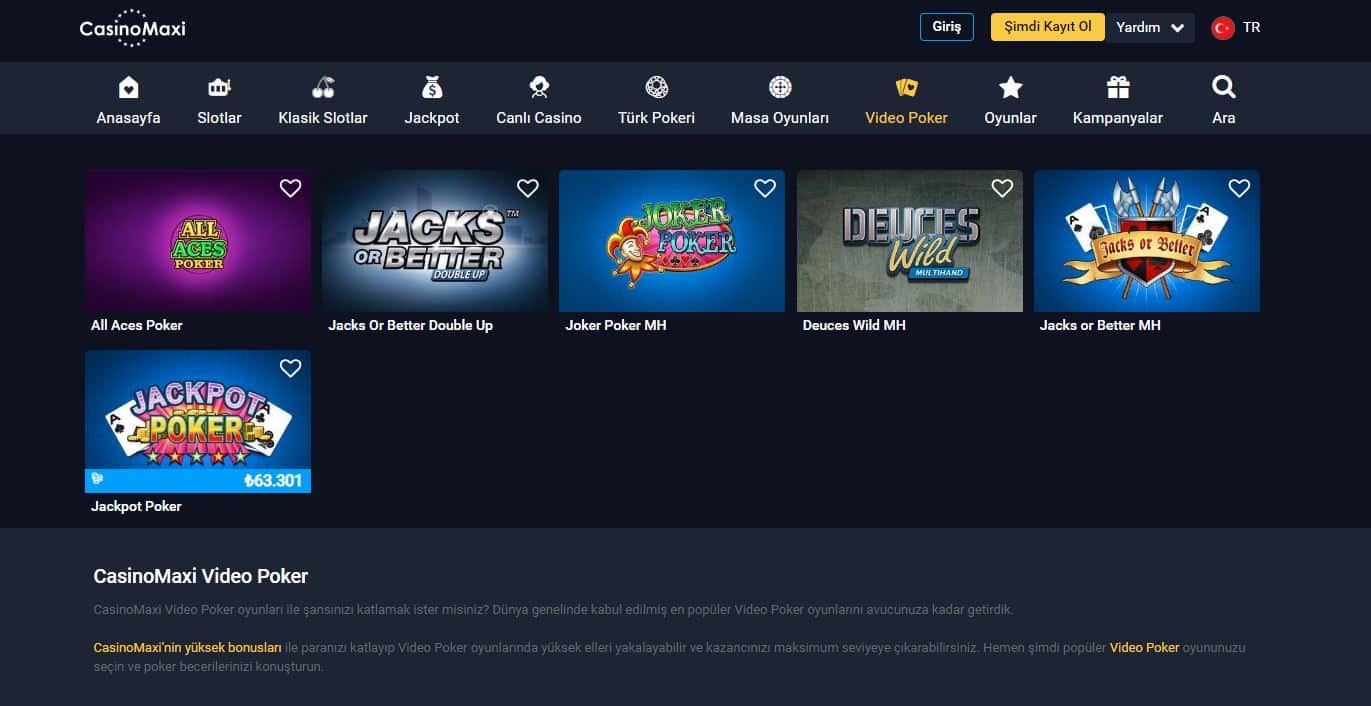
Task: Select Video Poker cards icon
Action: (906, 87)
